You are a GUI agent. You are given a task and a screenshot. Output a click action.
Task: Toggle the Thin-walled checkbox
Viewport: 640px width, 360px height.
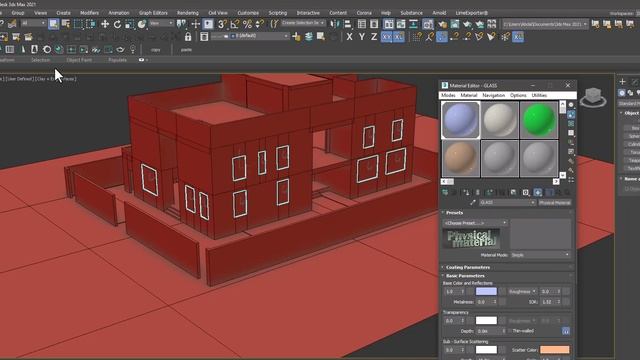[510, 331]
